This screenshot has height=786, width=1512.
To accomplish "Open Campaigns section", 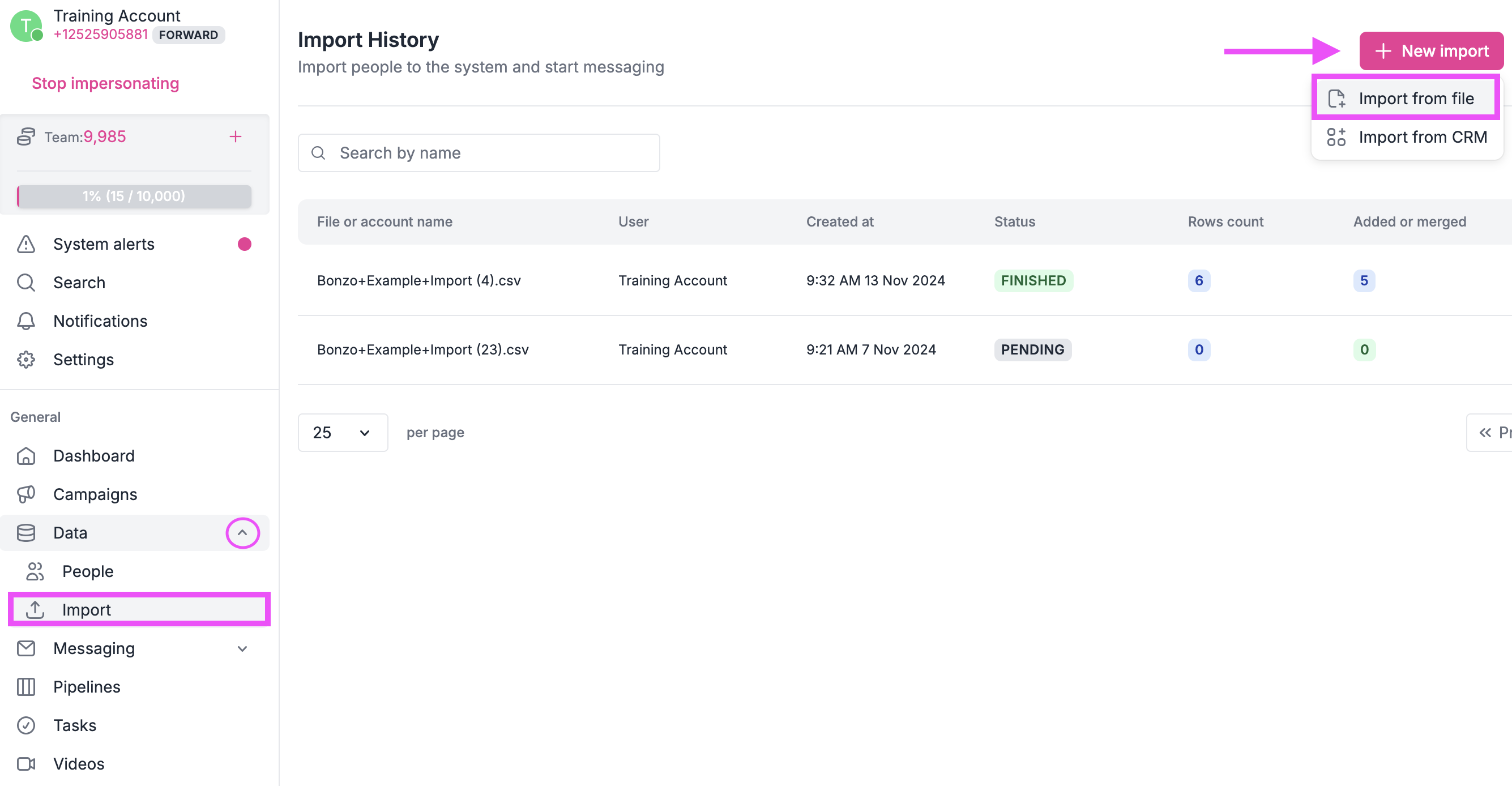I will [134, 494].
